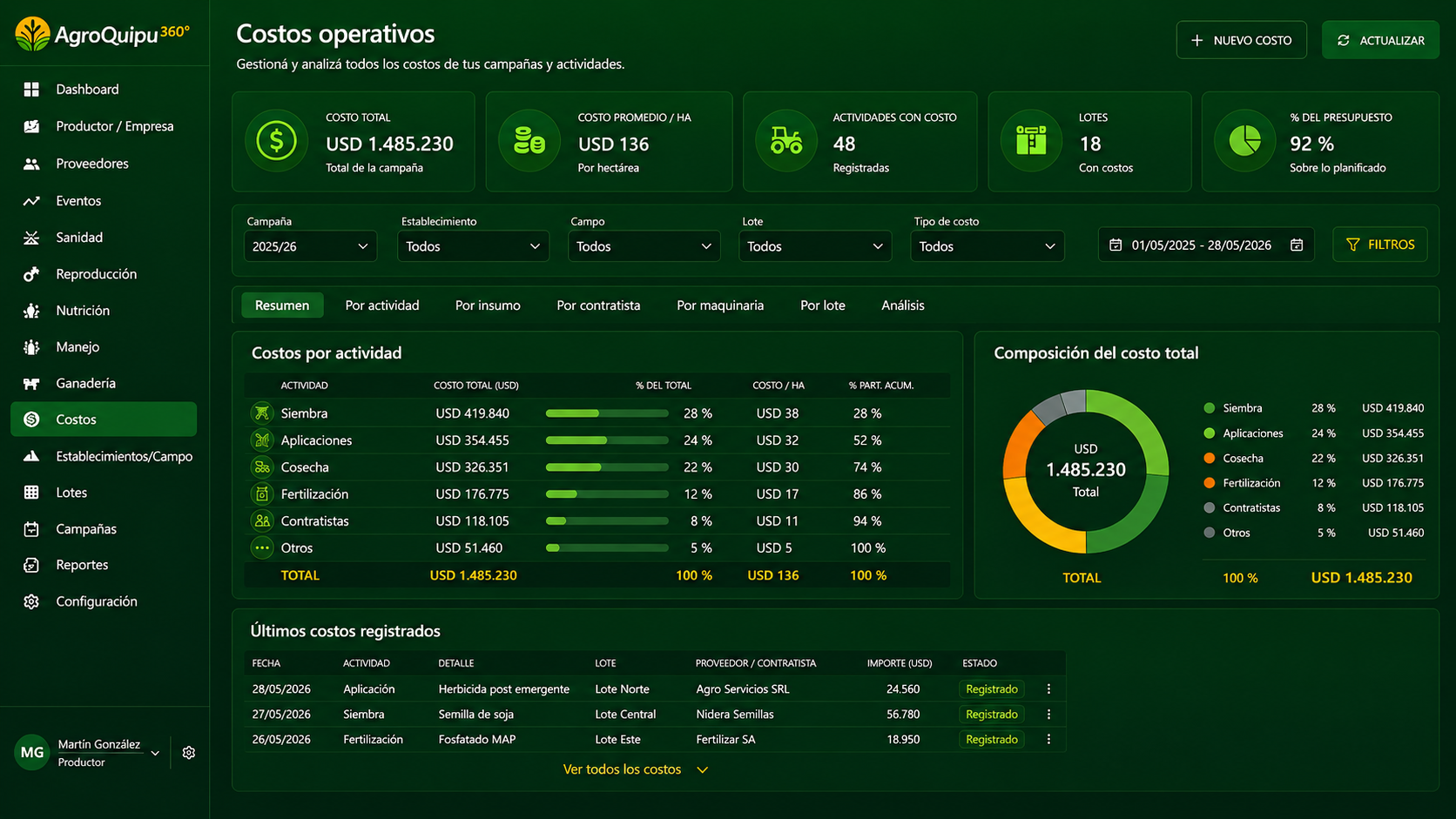Click the Aplicaciones percentage progress bar
Image resolution: width=1456 pixels, height=819 pixels.
[607, 440]
